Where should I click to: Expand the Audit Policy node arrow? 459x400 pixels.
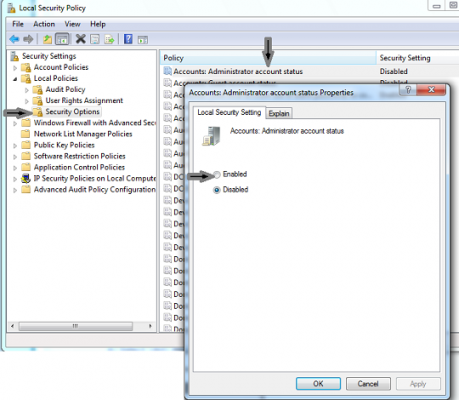click(x=27, y=90)
